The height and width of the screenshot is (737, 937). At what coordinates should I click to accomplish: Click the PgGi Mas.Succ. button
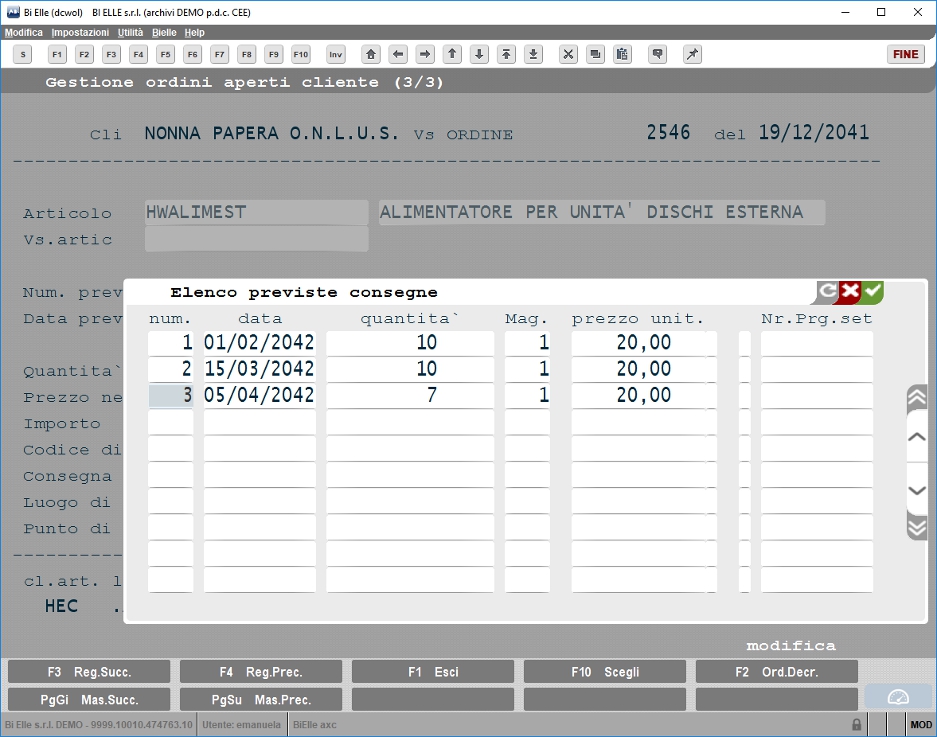click(89, 699)
